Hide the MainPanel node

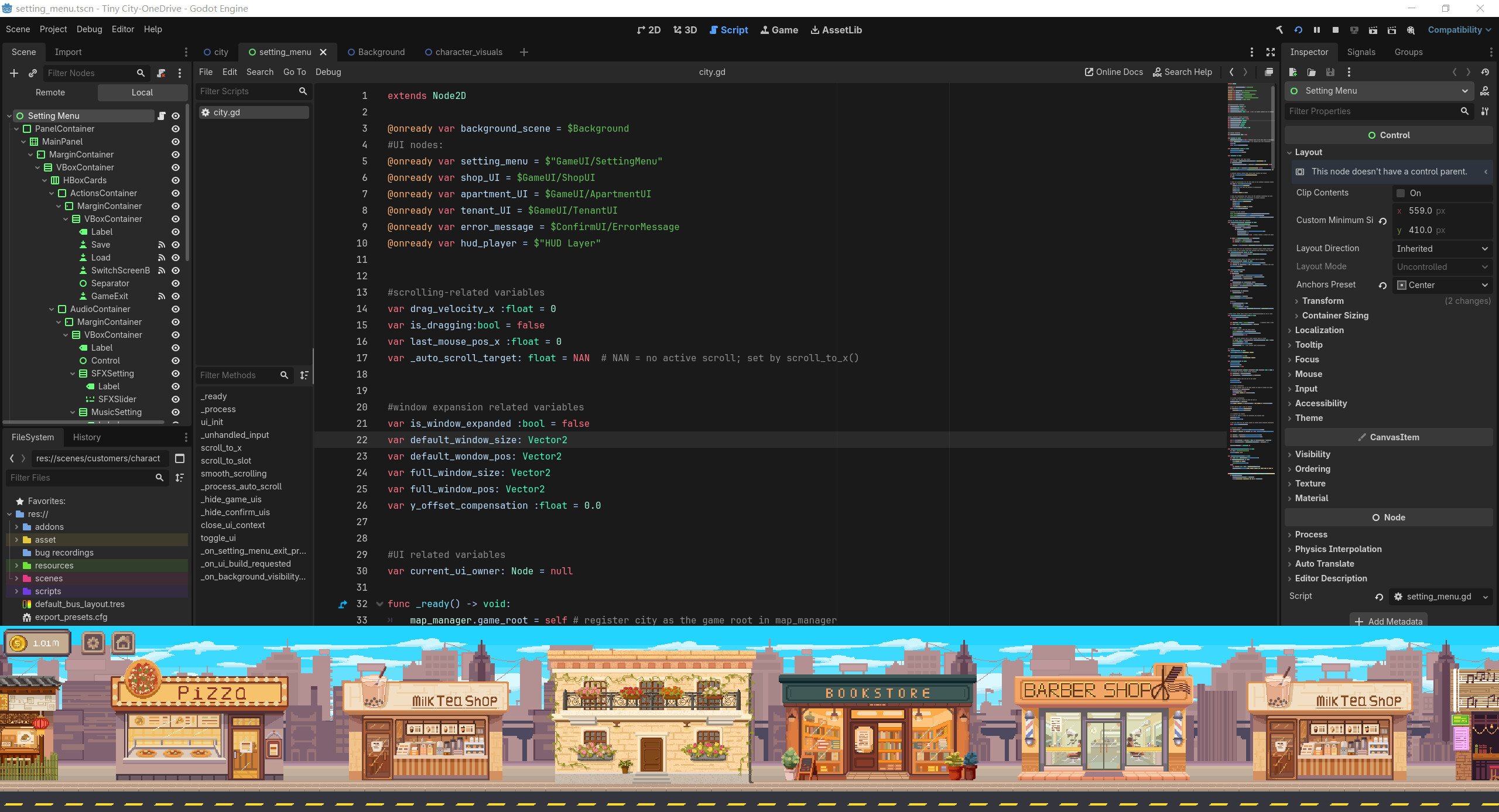click(175, 142)
